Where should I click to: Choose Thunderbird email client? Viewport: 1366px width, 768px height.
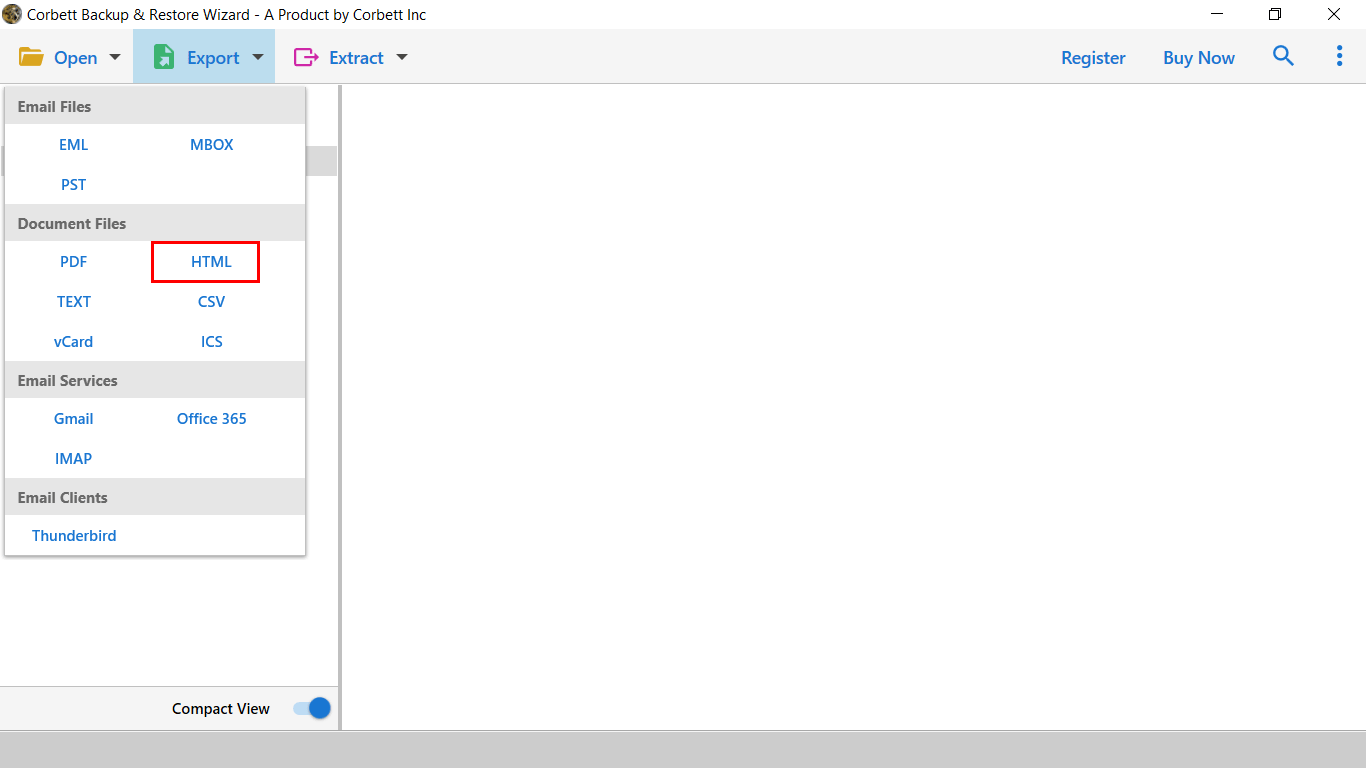pos(74,536)
